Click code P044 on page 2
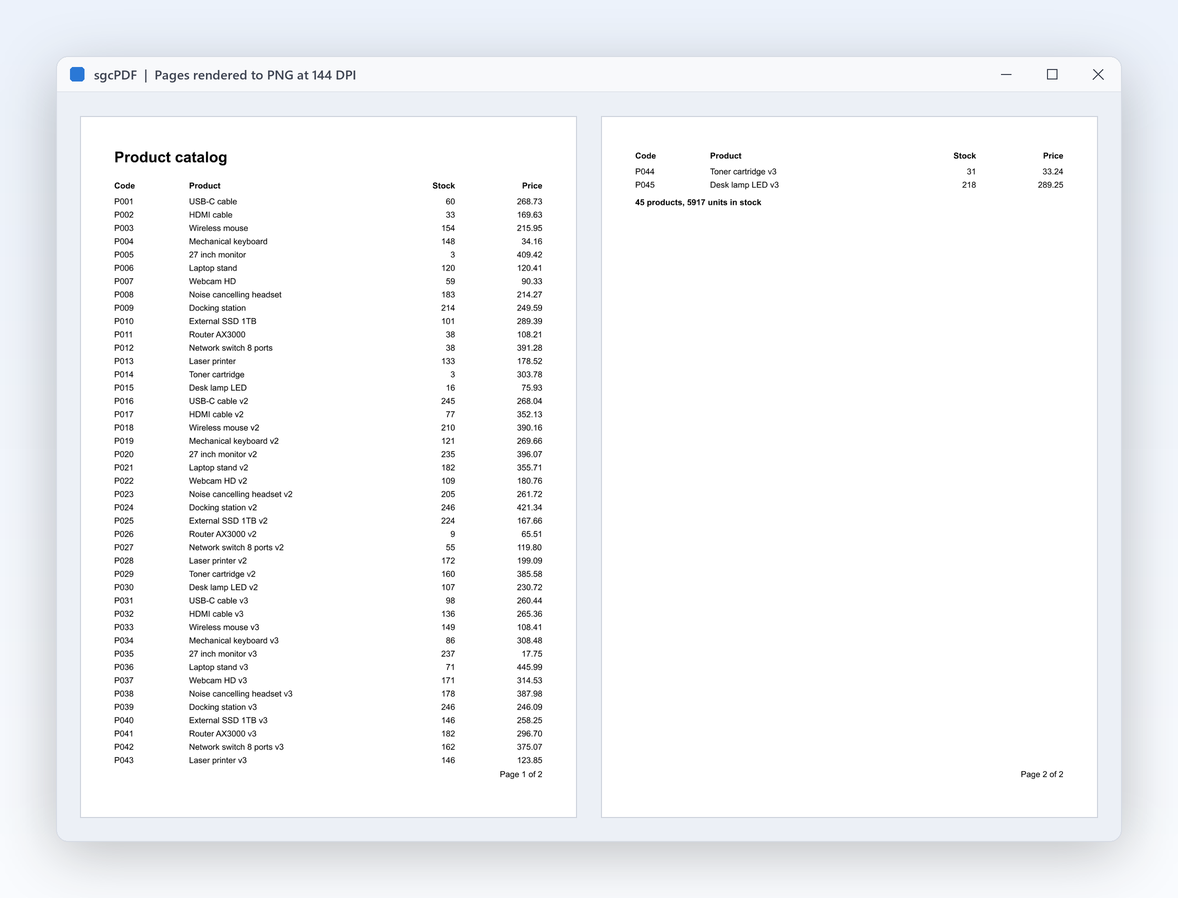 [x=645, y=172]
